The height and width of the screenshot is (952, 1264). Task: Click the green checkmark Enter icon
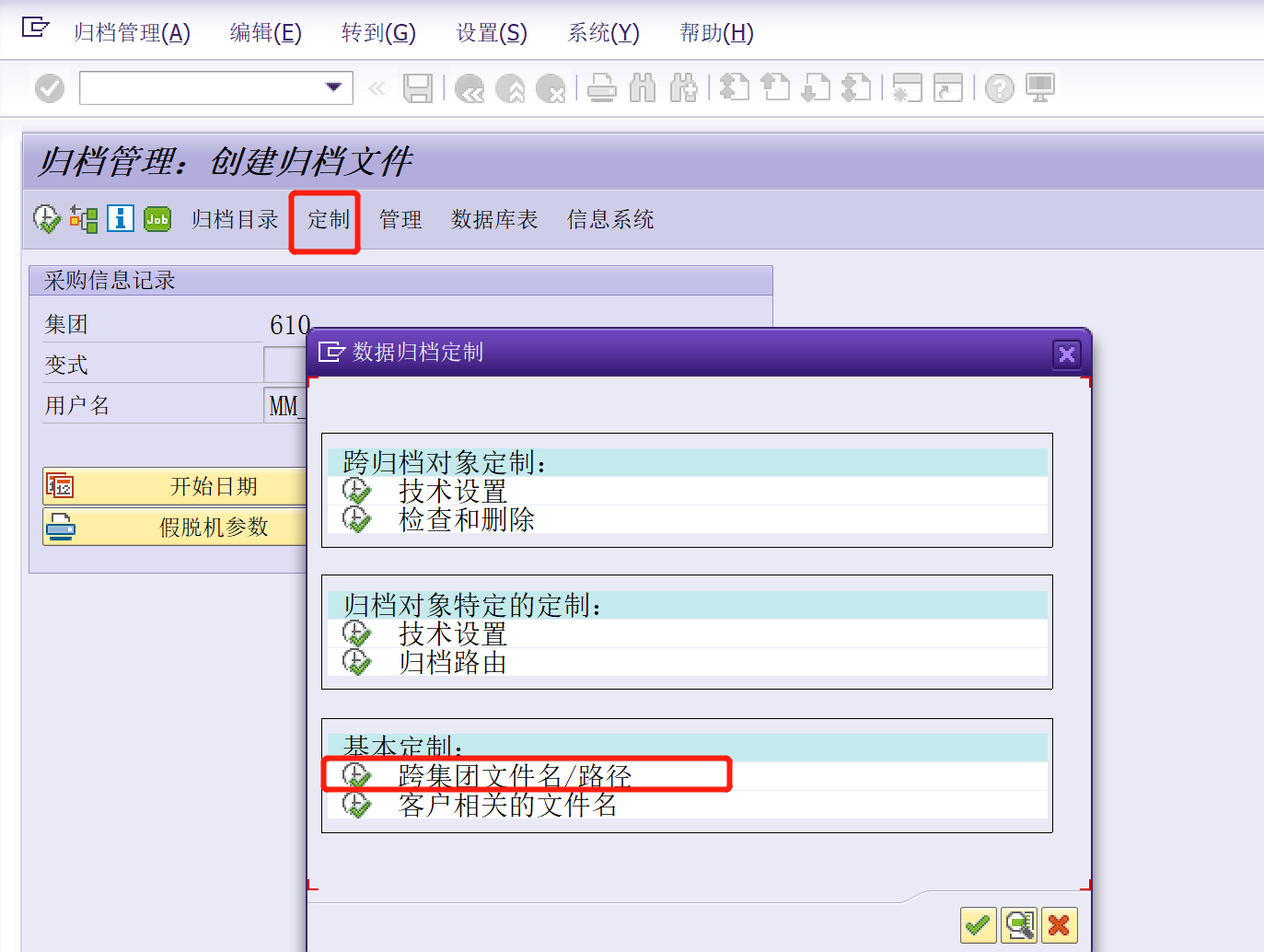click(50, 88)
